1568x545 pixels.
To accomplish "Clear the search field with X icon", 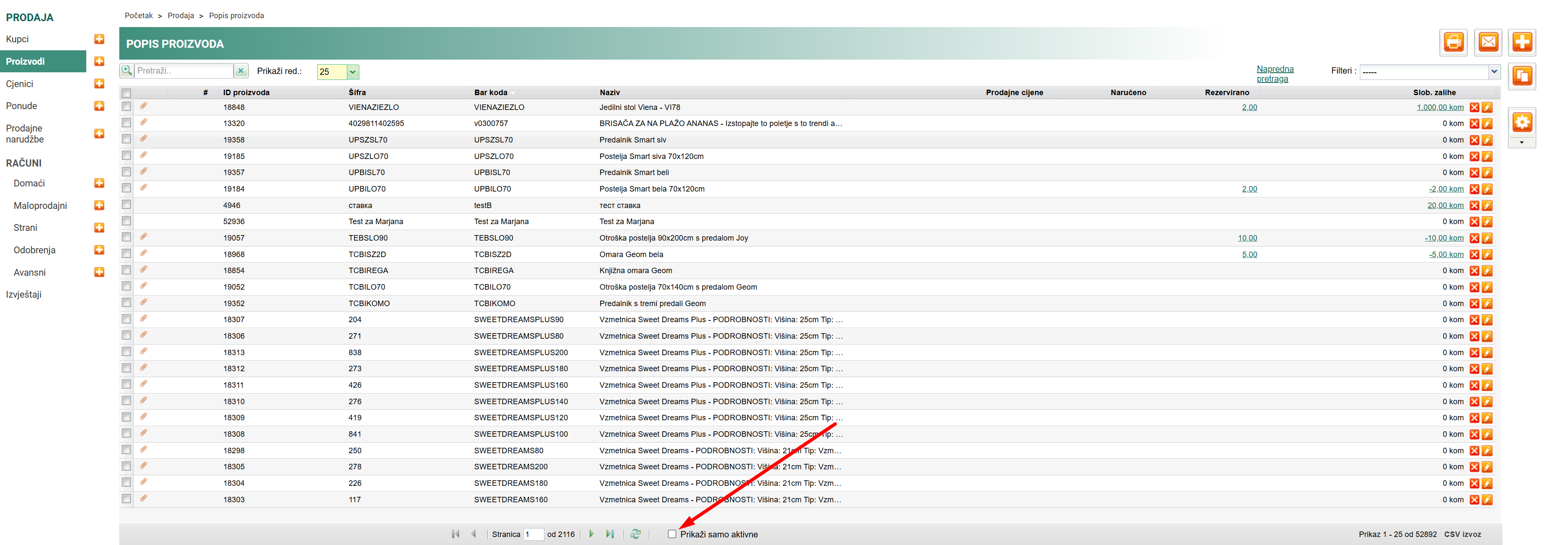I will pos(241,71).
